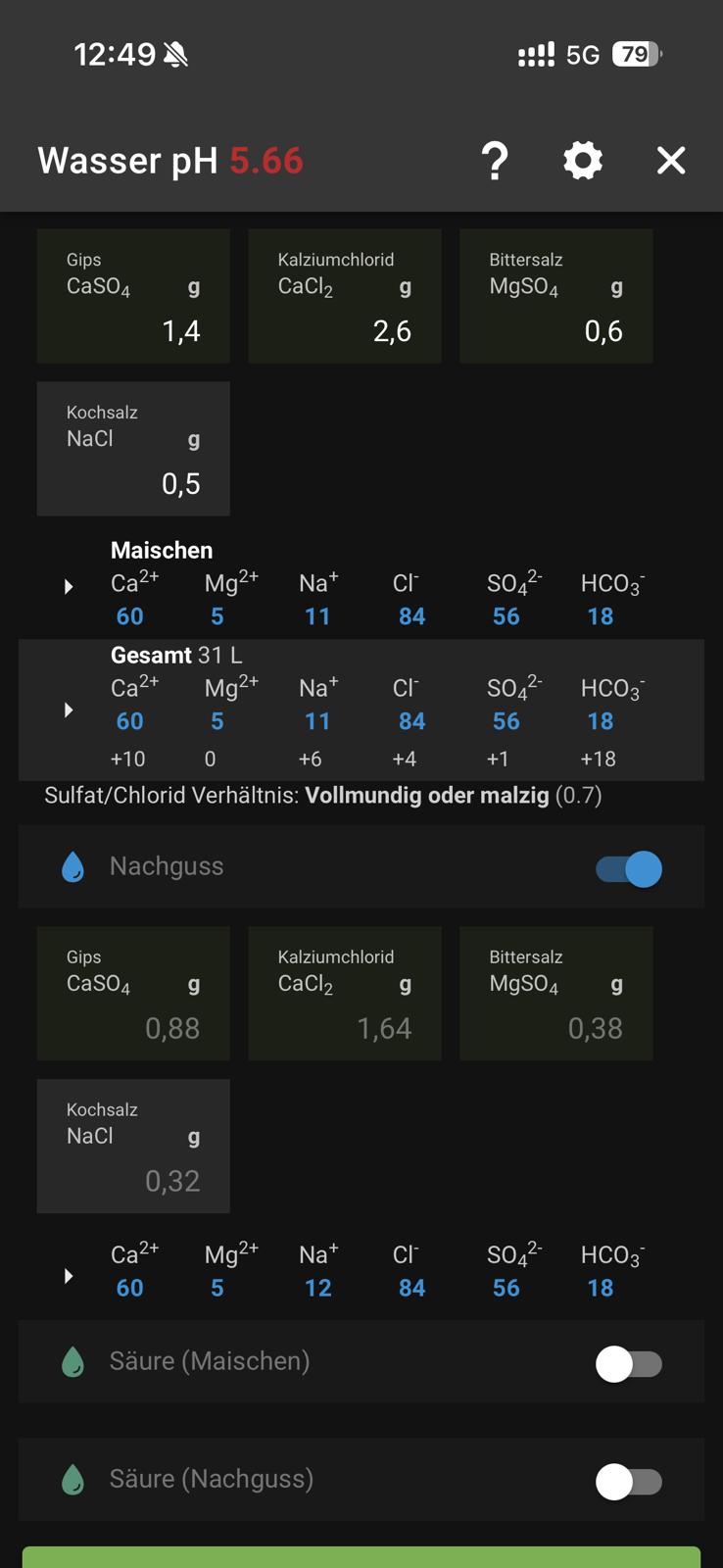This screenshot has height=1568, width=723.
Task: Tap the Säure (Nachguss) drop icon
Action: (72, 1480)
